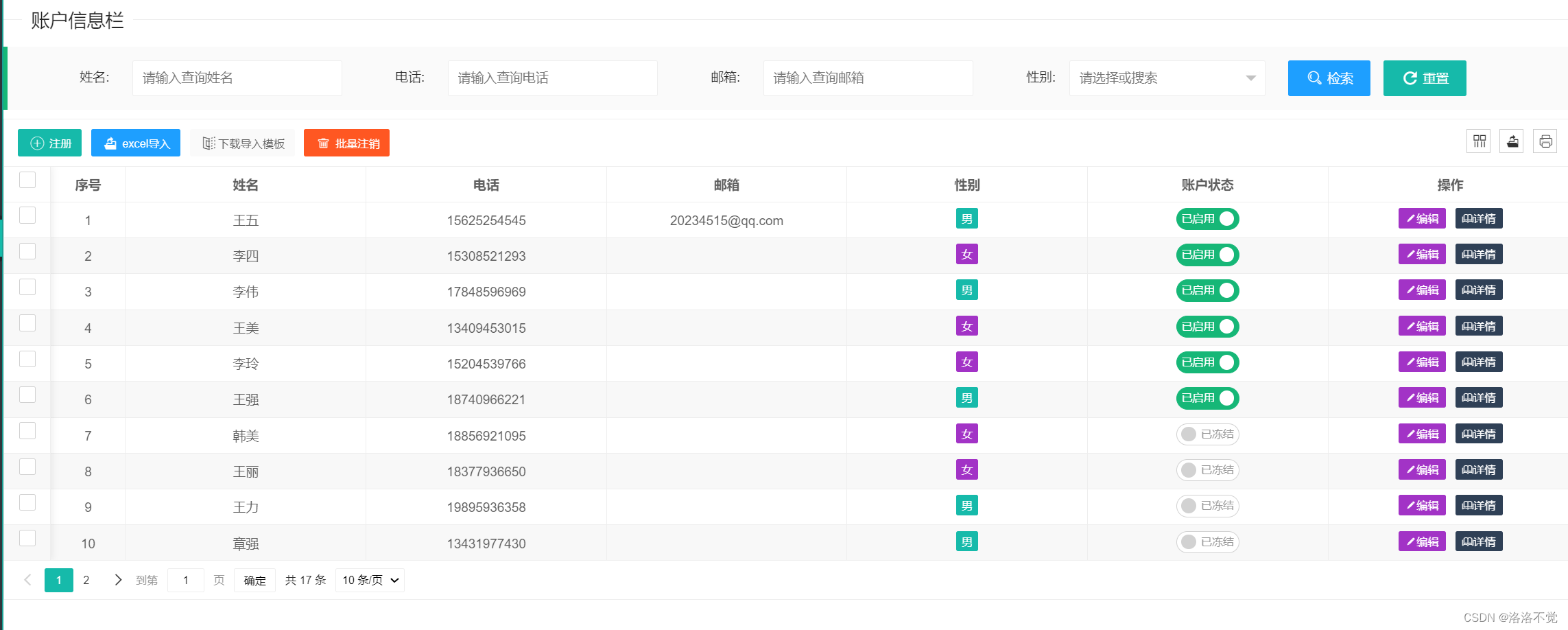Click the excel导入 import button
The height and width of the screenshot is (630, 1568).
(136, 143)
